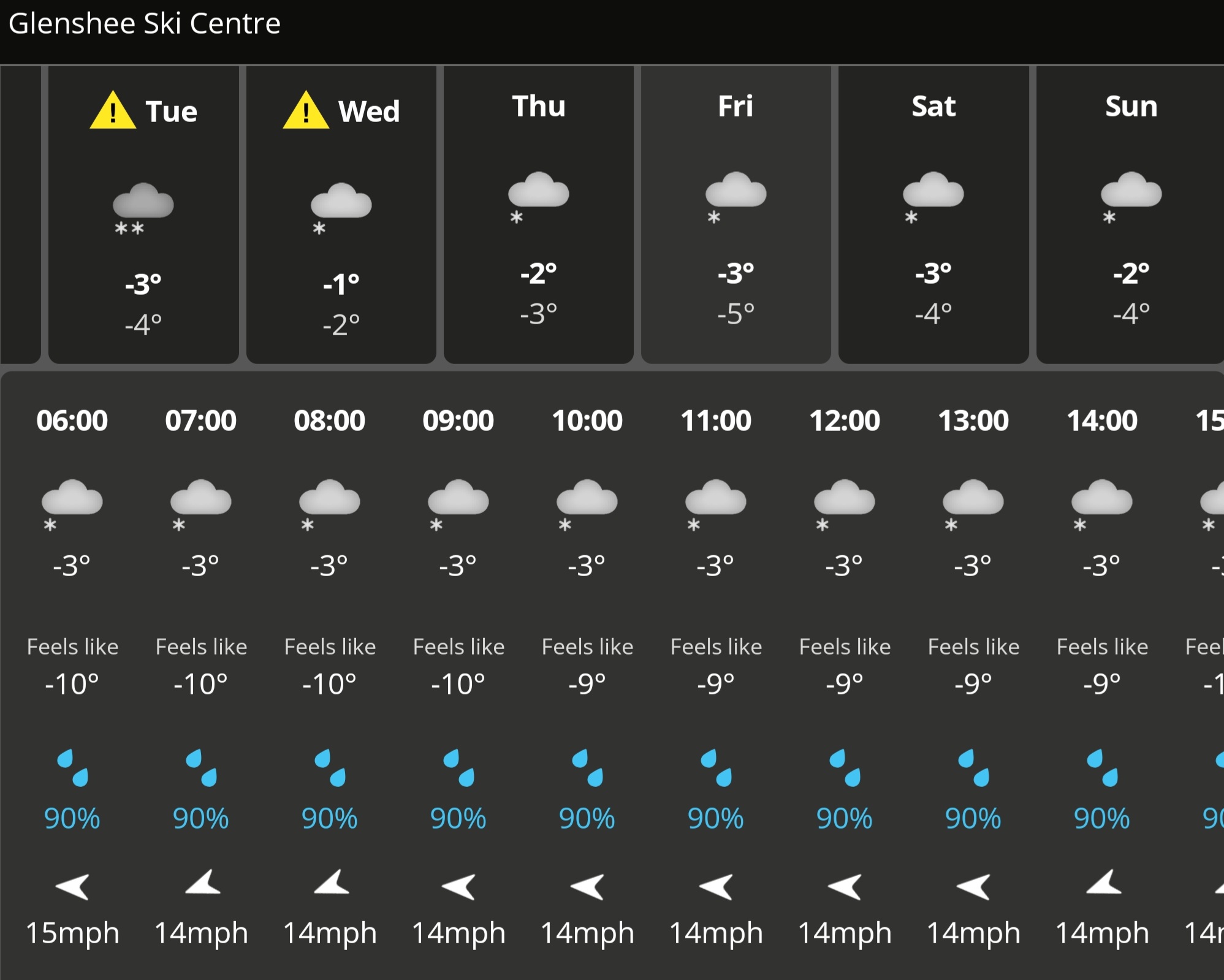Image resolution: width=1224 pixels, height=980 pixels.
Task: Open the Thu forecast tab
Action: tap(539, 215)
